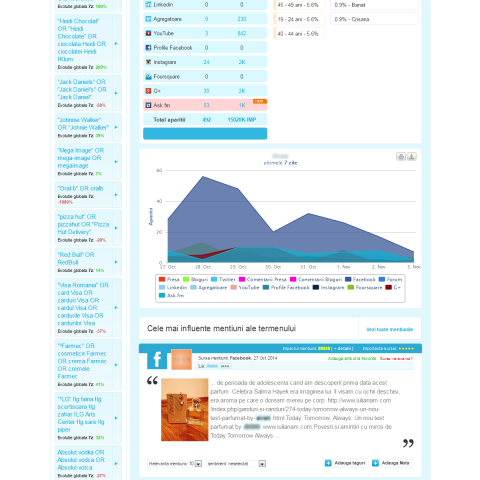The width and height of the screenshot is (480, 480).
Task: Click the down-arrow icon on Adauga taguri
Action: [328, 463]
